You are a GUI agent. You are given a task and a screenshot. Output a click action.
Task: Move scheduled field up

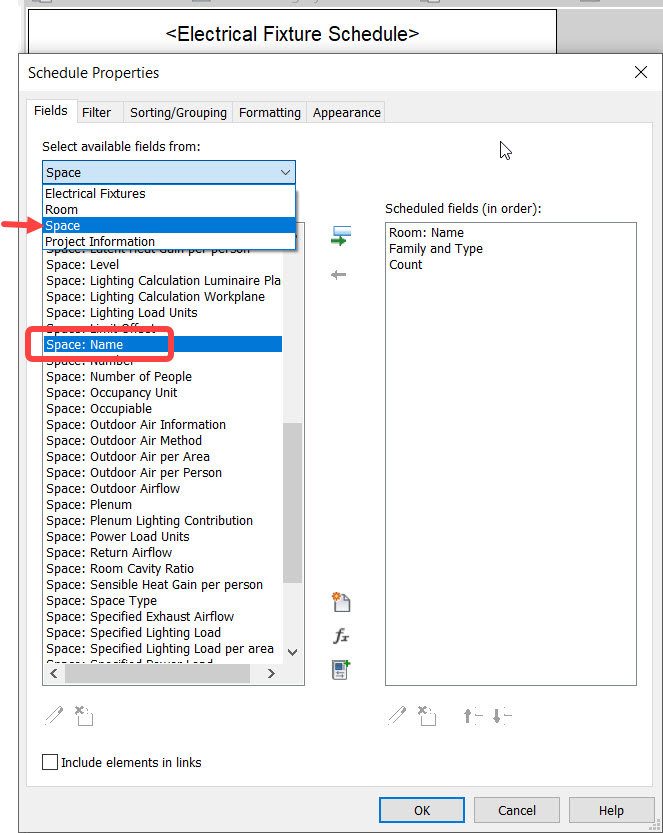(472, 715)
